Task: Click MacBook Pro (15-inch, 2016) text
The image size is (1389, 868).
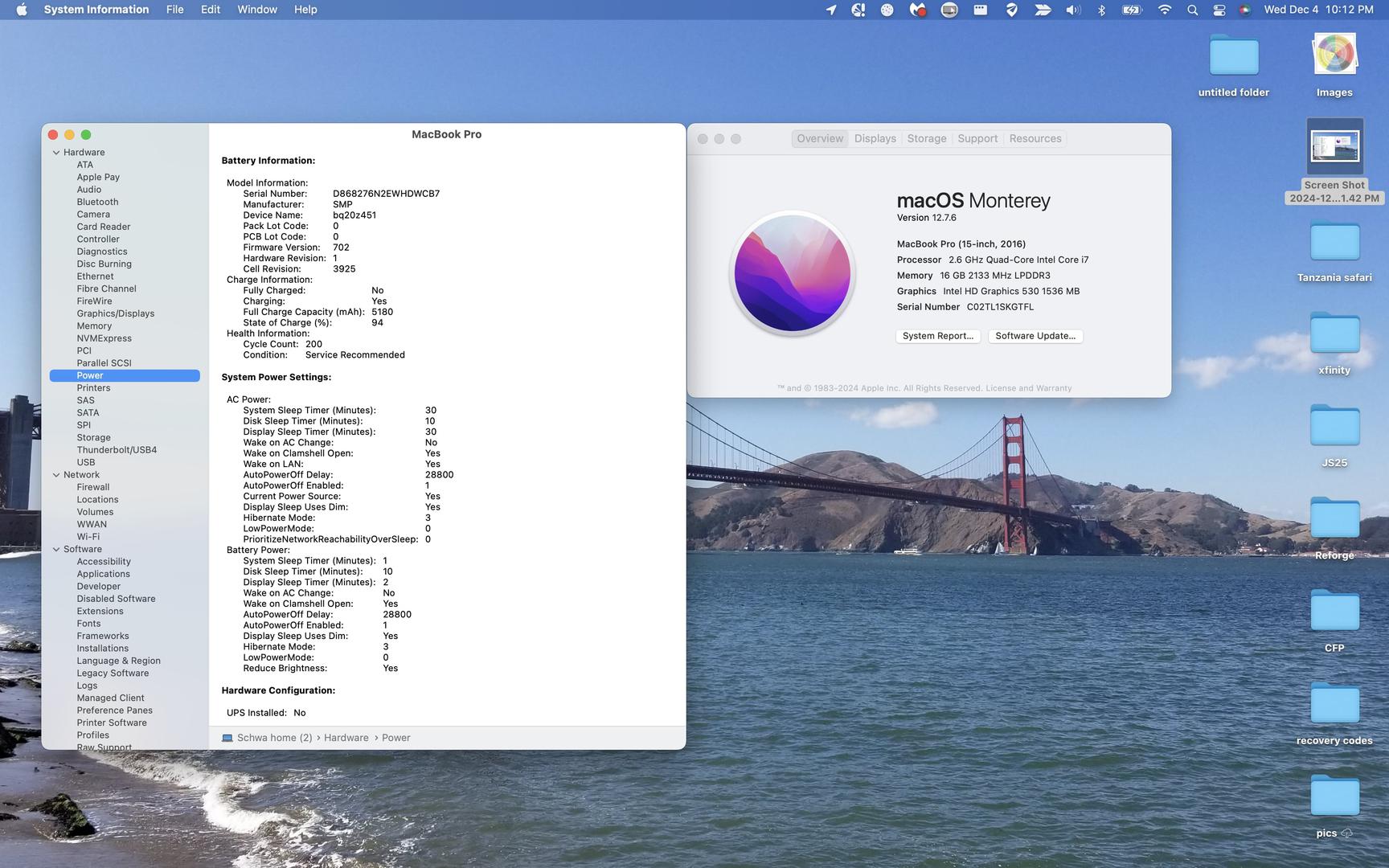Action: coord(961,244)
